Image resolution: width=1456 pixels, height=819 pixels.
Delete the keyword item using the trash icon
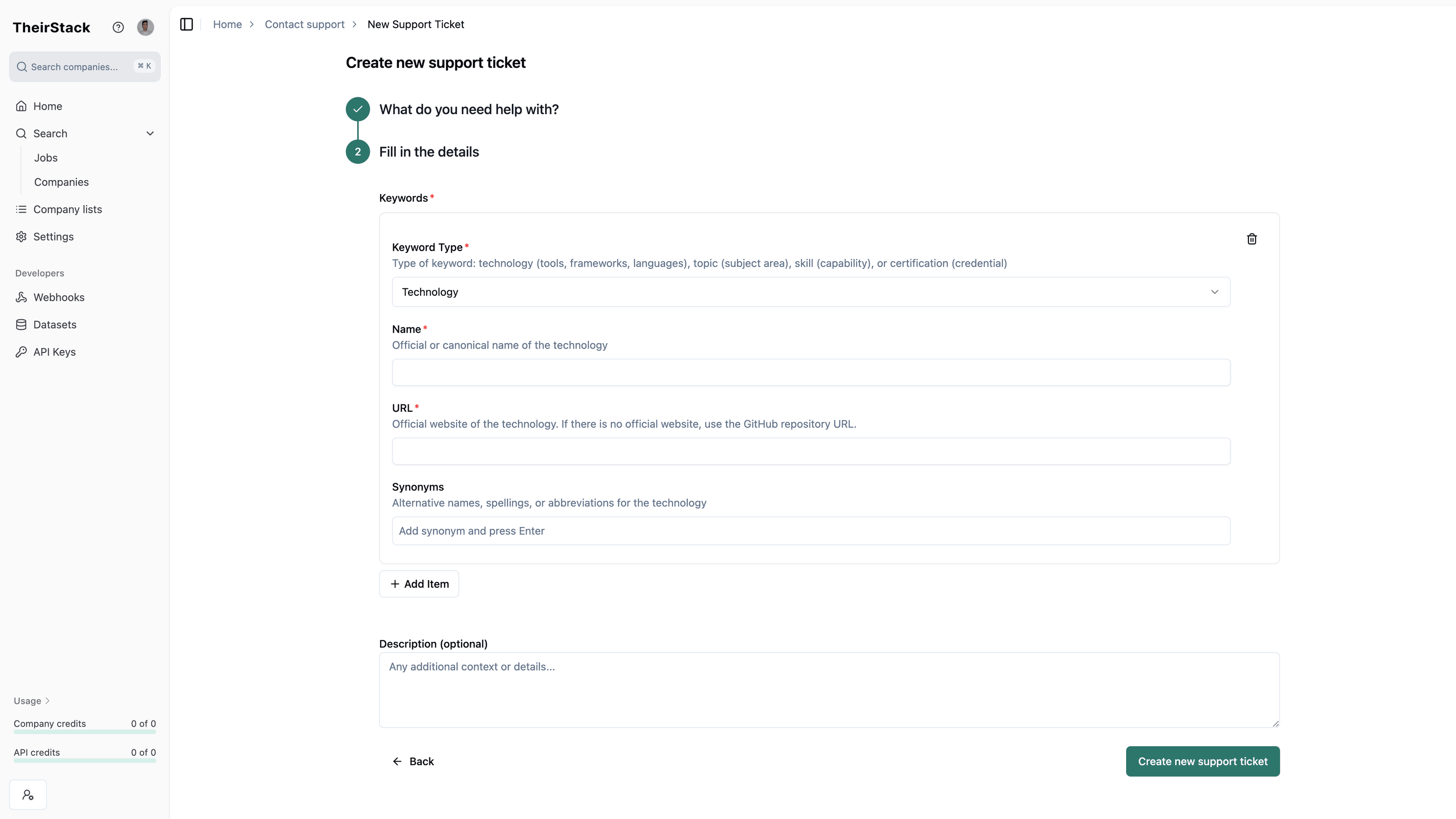click(x=1252, y=239)
